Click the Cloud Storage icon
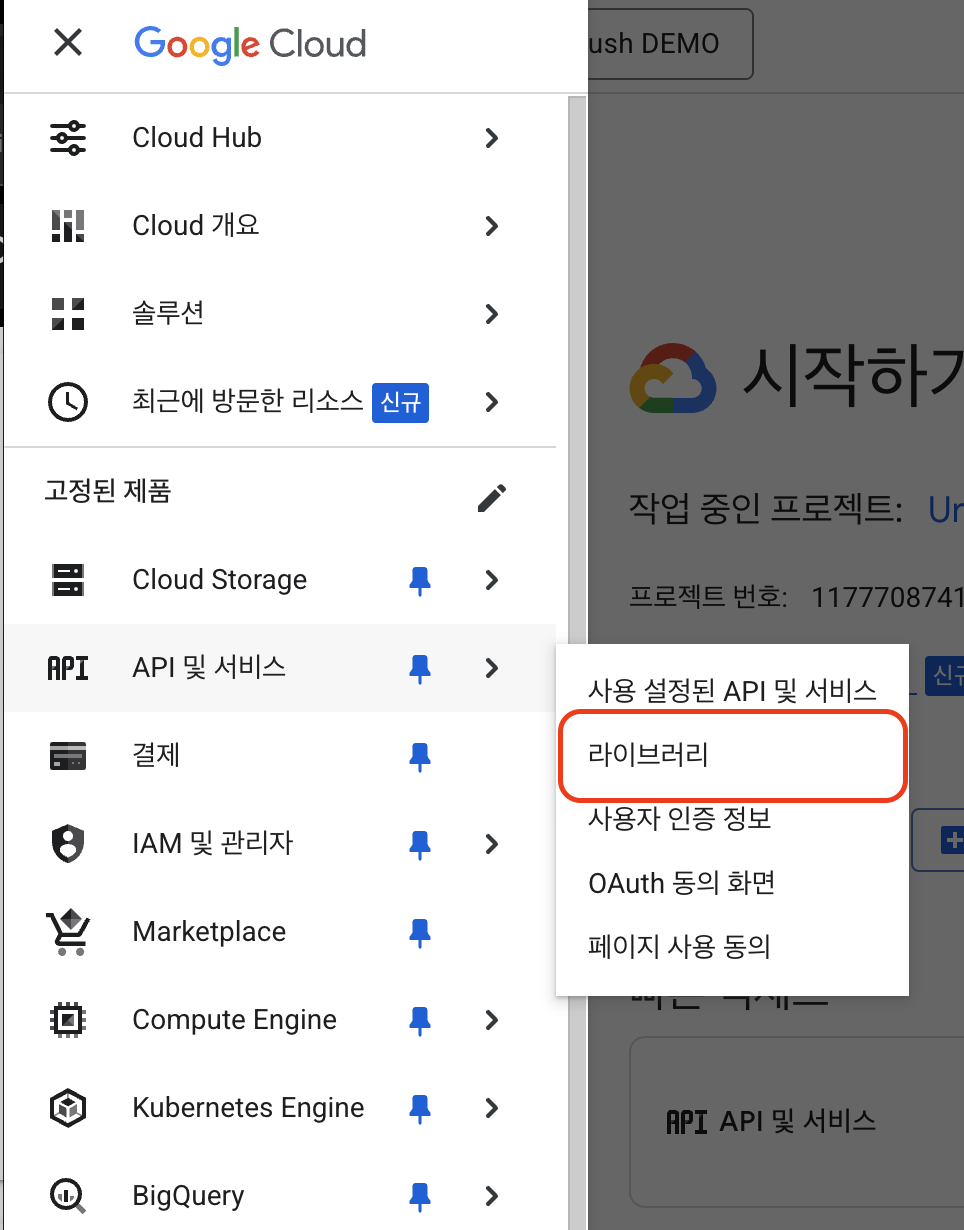964x1230 pixels. click(x=68, y=580)
